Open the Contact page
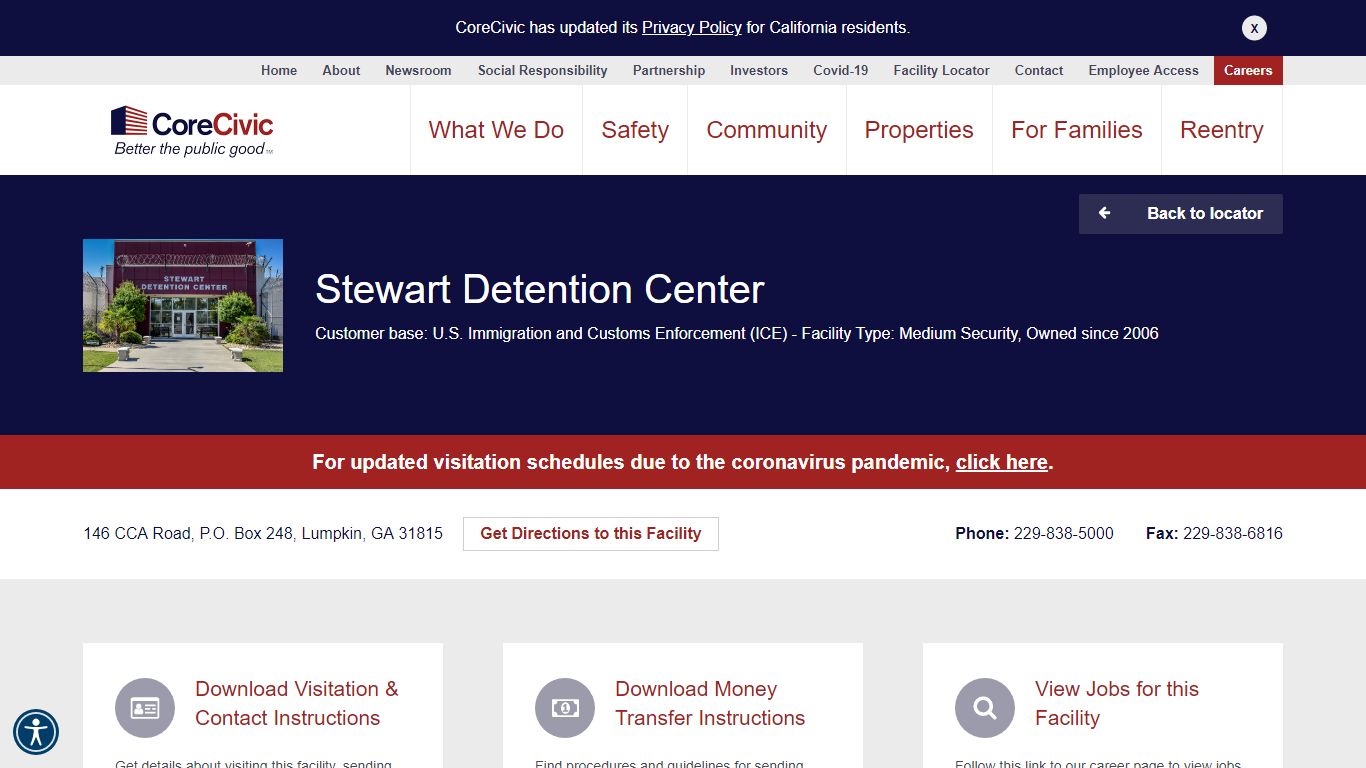 coord(1039,70)
